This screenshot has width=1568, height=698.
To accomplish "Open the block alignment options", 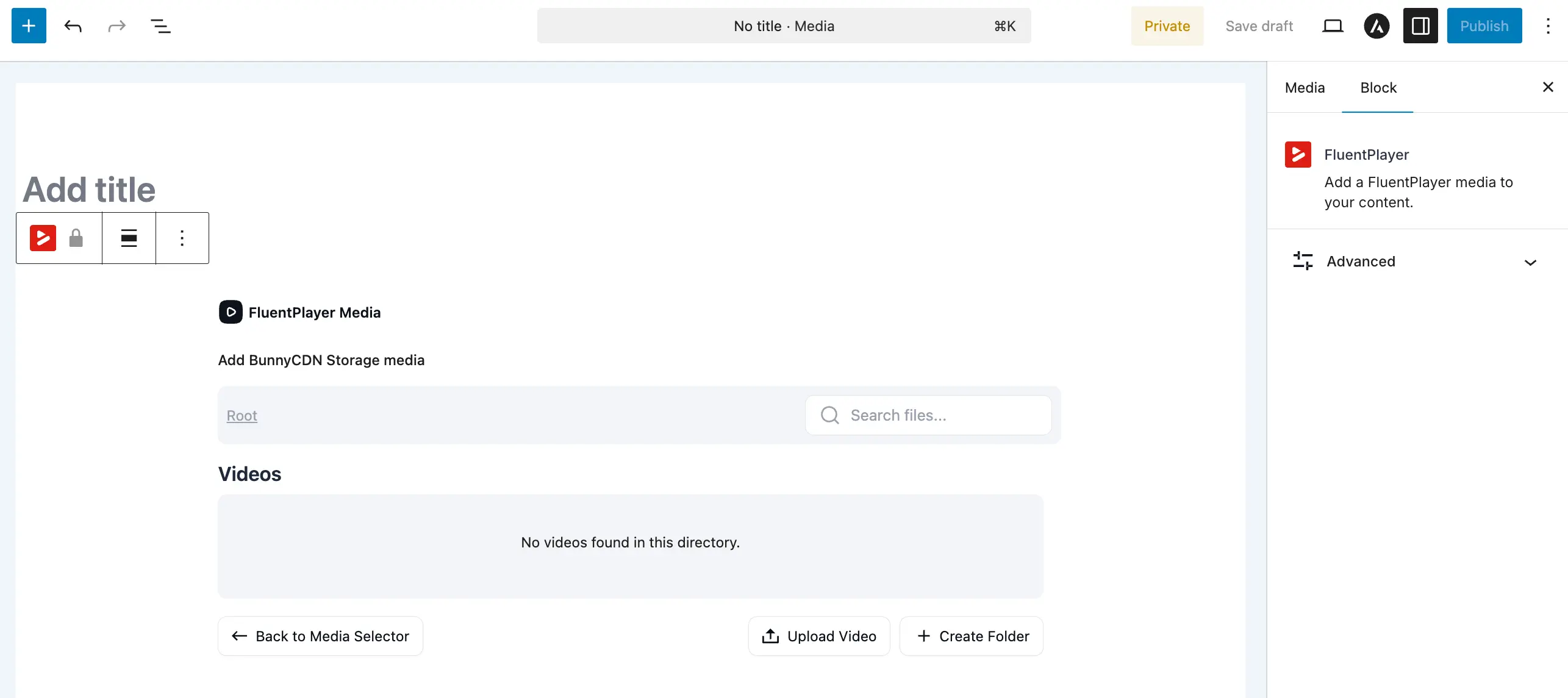I will coord(129,238).
